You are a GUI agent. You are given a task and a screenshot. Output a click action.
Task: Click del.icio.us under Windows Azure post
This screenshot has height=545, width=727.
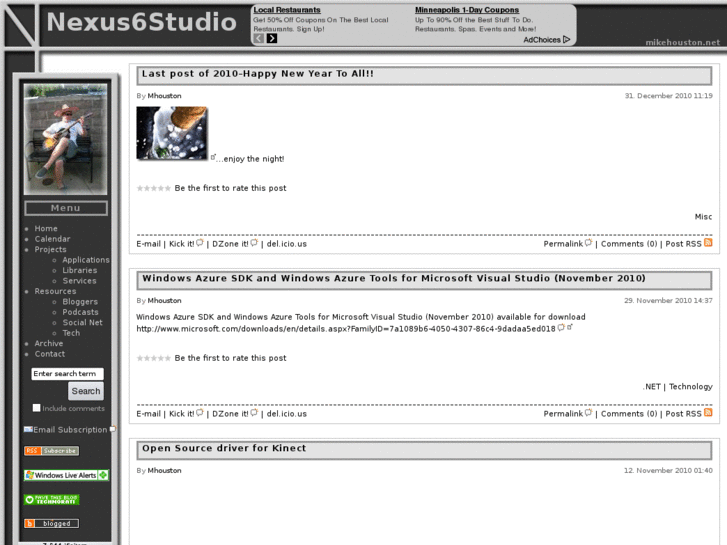(x=287, y=414)
